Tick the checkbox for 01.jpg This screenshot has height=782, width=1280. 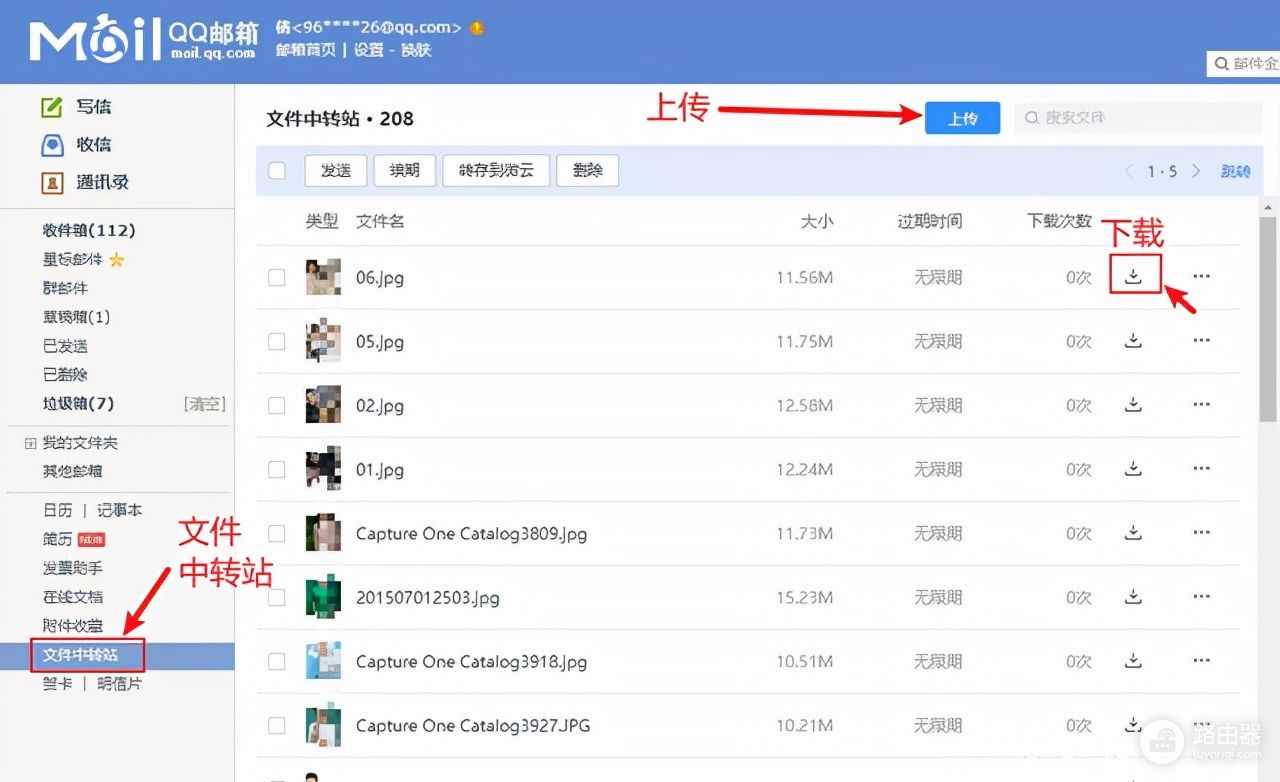277,469
